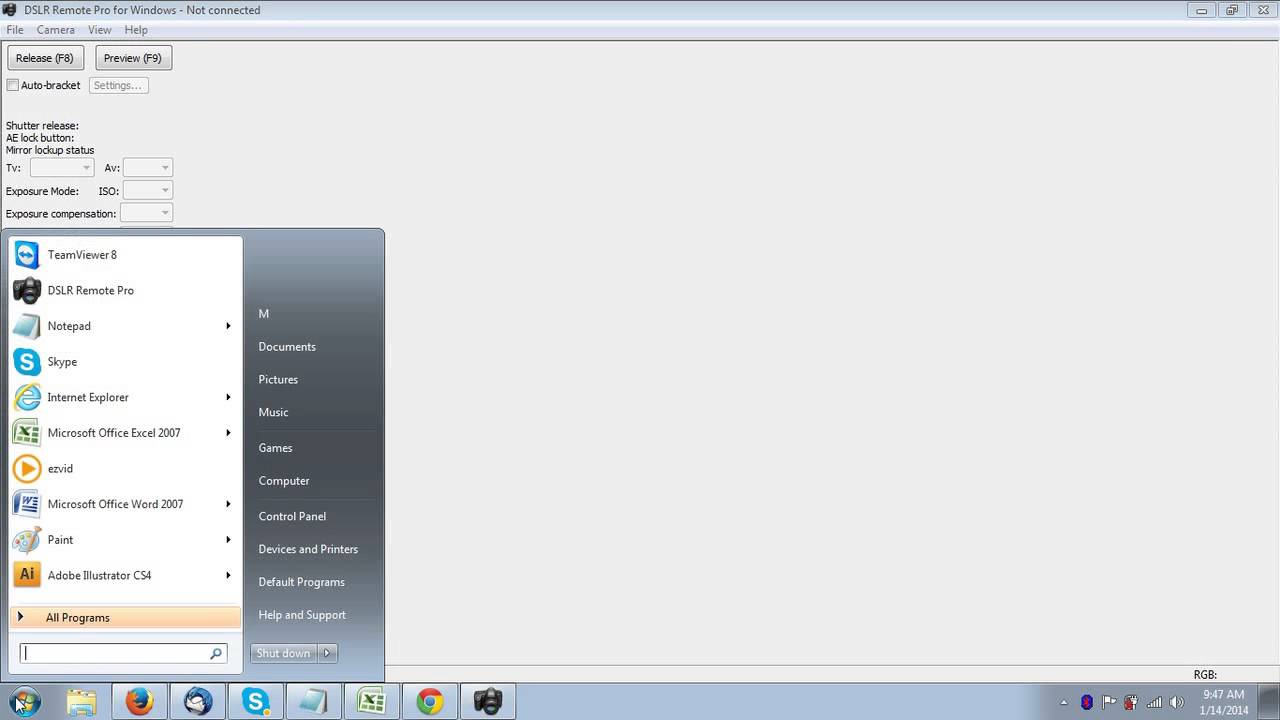
Task: Expand Internet Explorer jump list arrow
Action: (228, 397)
